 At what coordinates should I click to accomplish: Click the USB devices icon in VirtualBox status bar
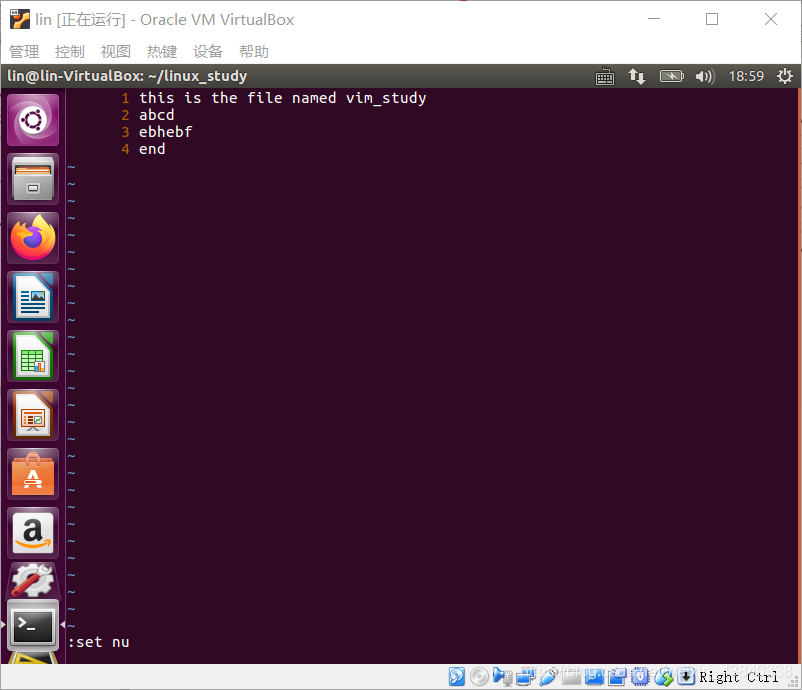548,676
